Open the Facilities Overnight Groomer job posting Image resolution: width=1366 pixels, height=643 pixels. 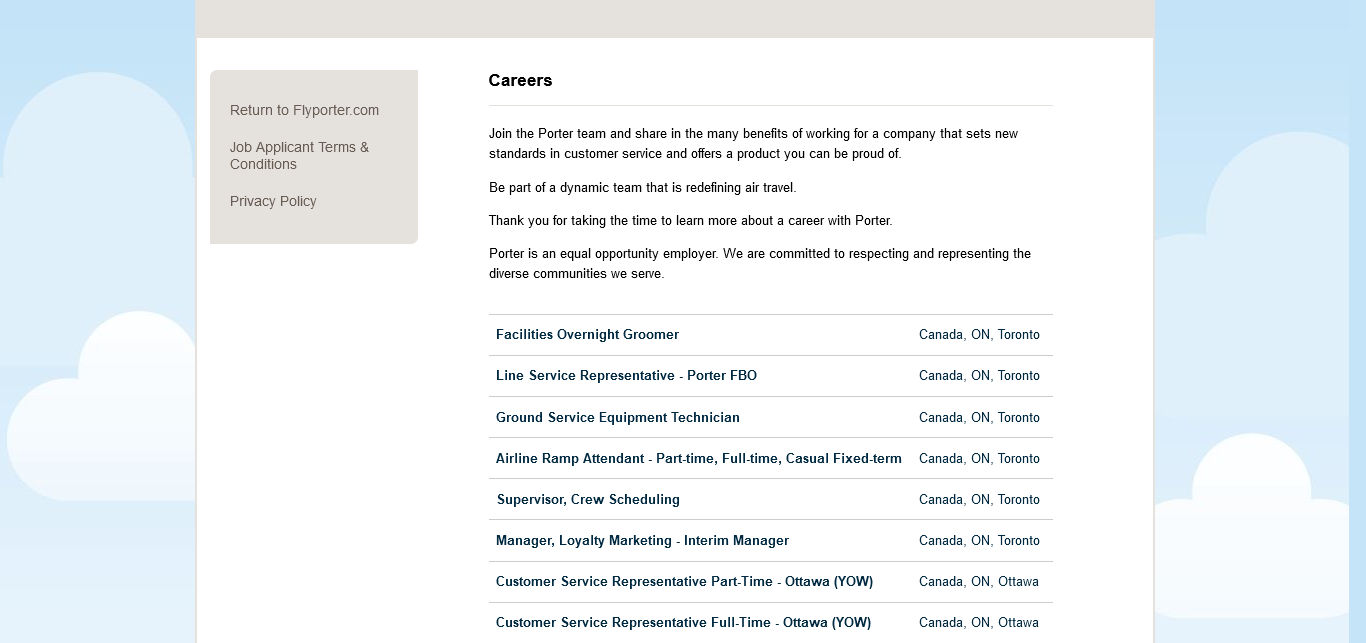(587, 335)
